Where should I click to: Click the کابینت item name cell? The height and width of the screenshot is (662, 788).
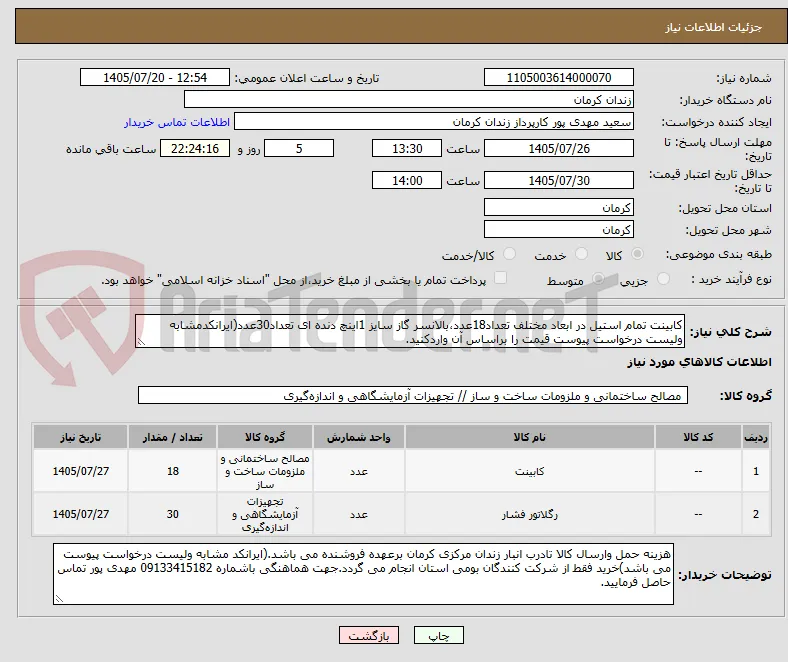(x=530, y=471)
